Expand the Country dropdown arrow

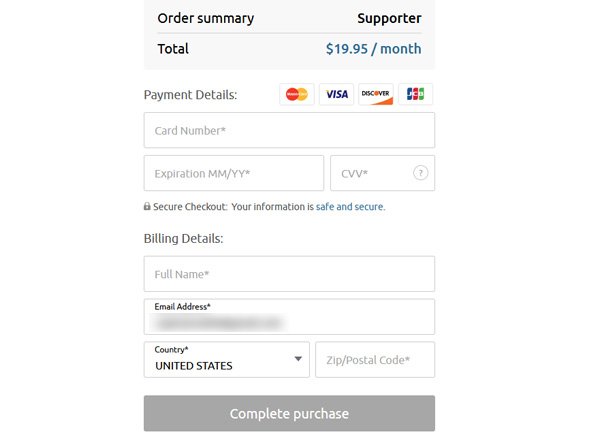pyautogui.click(x=298, y=359)
